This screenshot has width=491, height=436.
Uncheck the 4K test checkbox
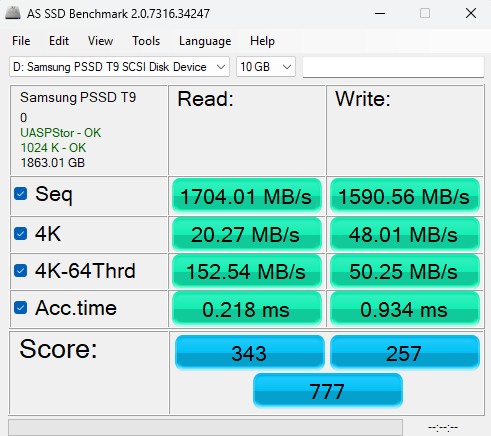[21, 234]
